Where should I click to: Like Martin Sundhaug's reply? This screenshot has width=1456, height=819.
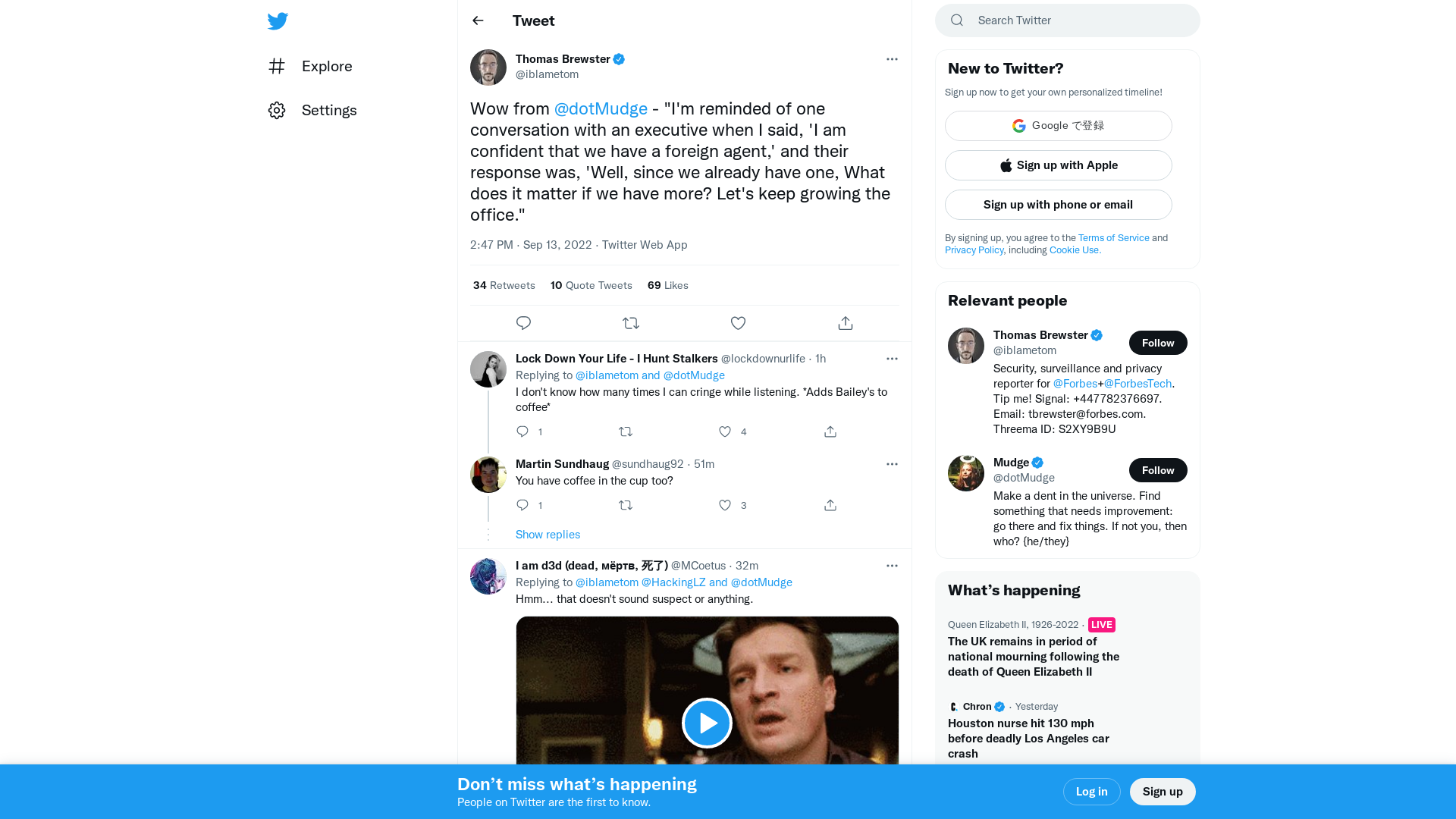[724, 505]
